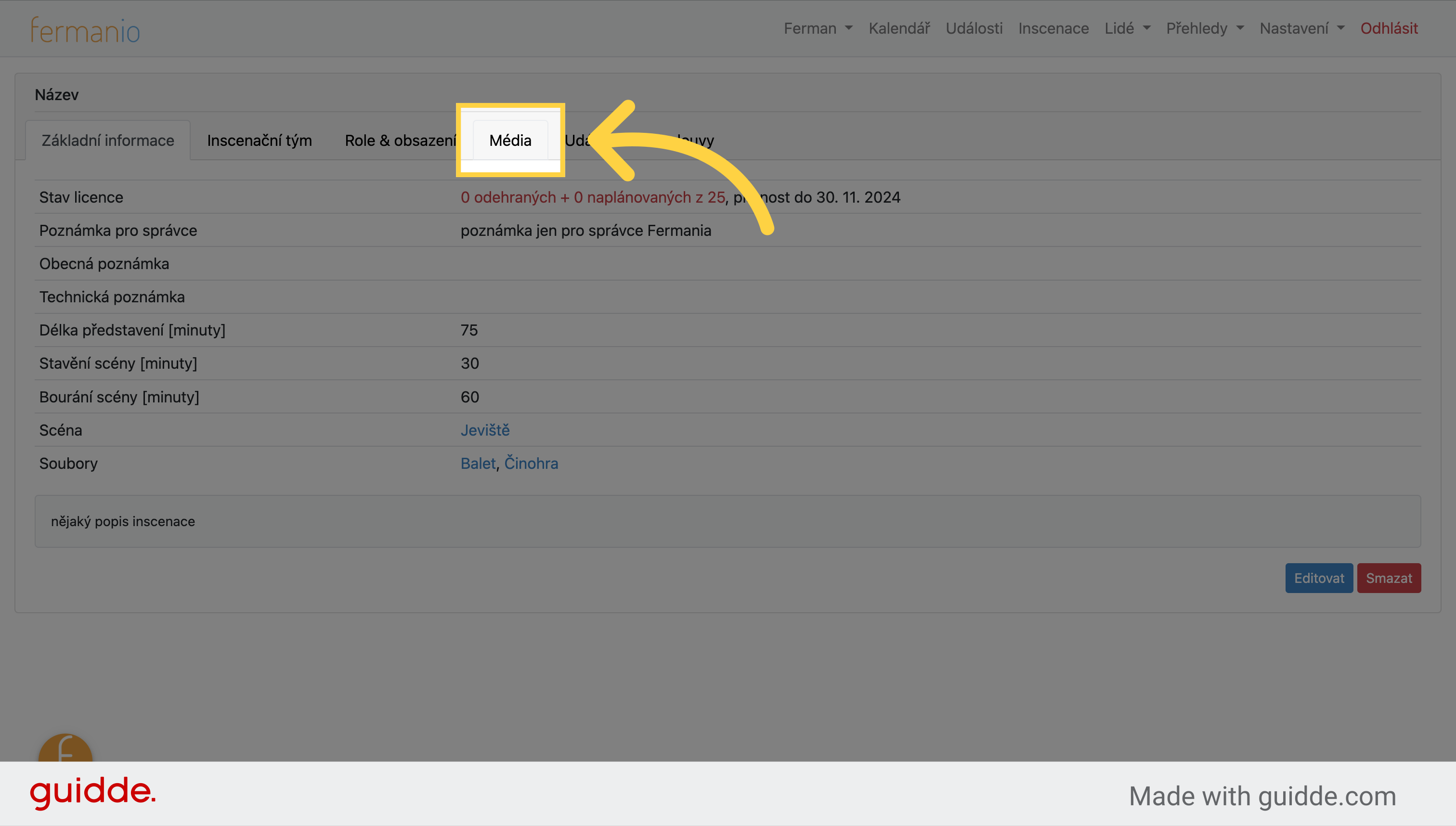Click the Editovat button

point(1319,578)
